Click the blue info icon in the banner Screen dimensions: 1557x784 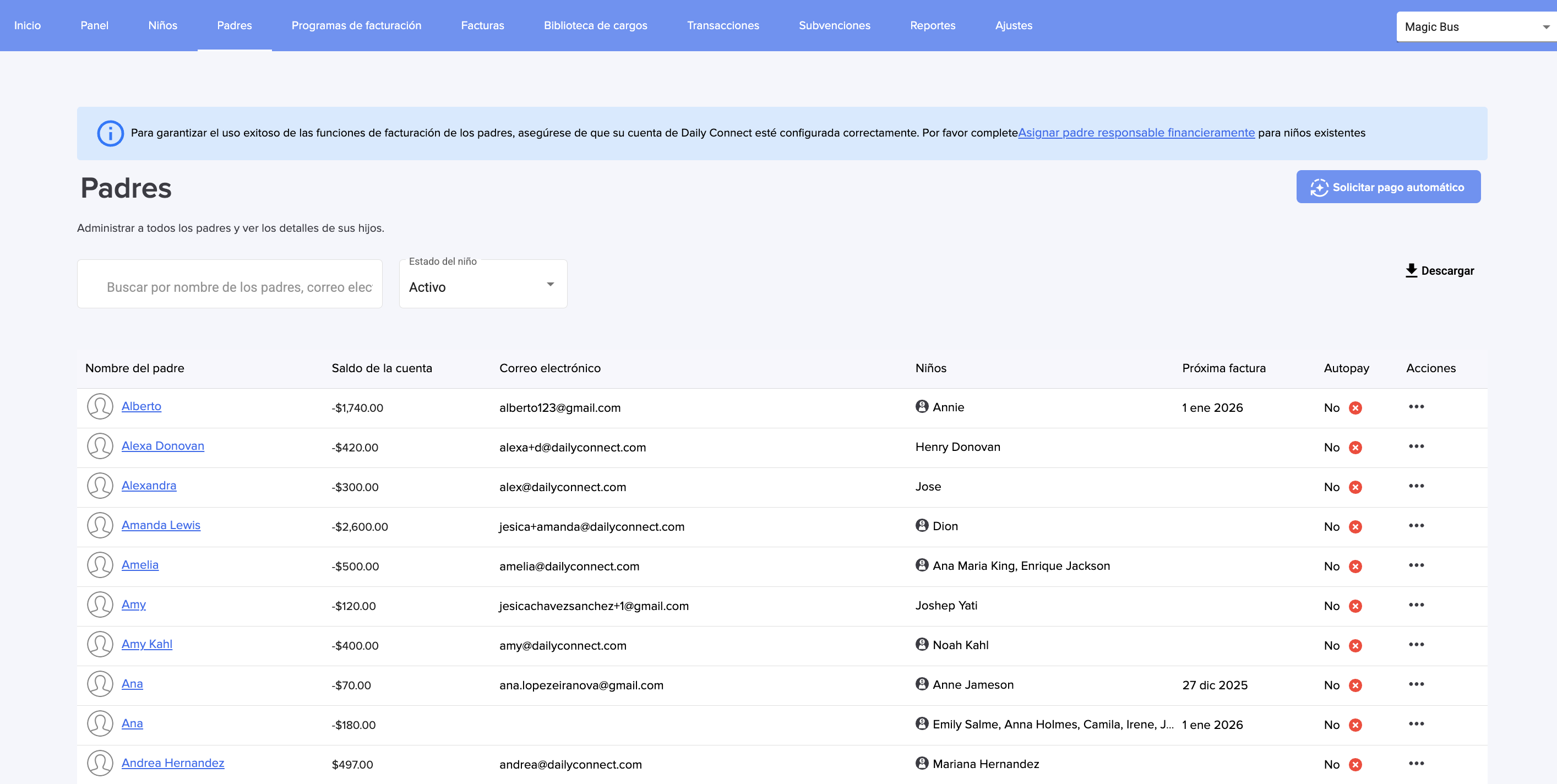110,133
